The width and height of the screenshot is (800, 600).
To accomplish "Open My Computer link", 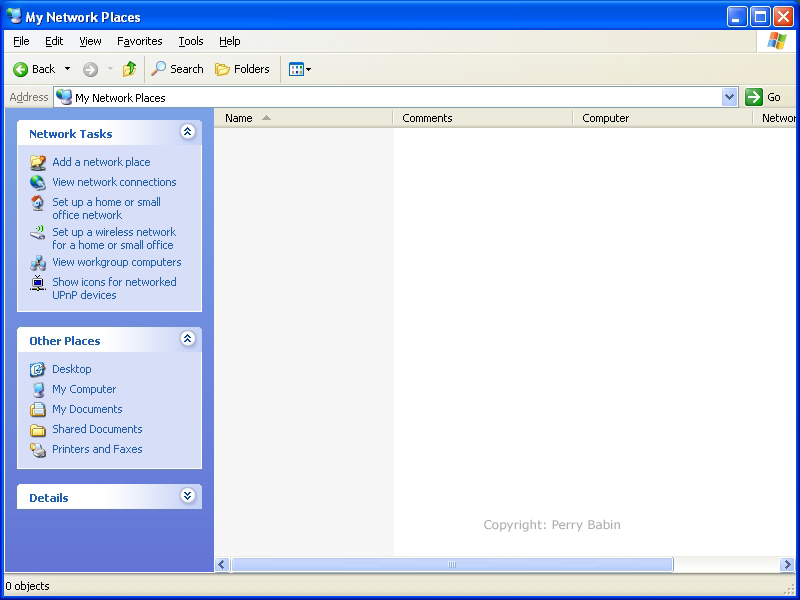I will click(x=84, y=389).
